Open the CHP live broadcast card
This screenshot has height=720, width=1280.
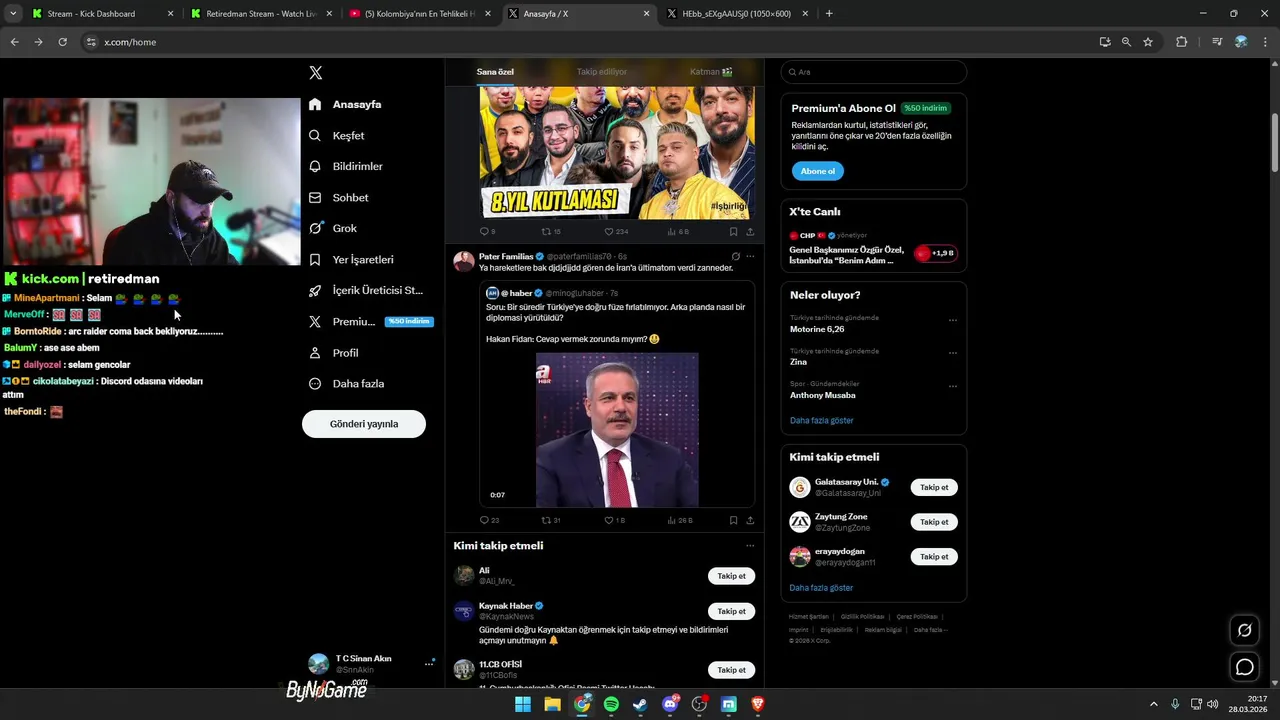874,248
